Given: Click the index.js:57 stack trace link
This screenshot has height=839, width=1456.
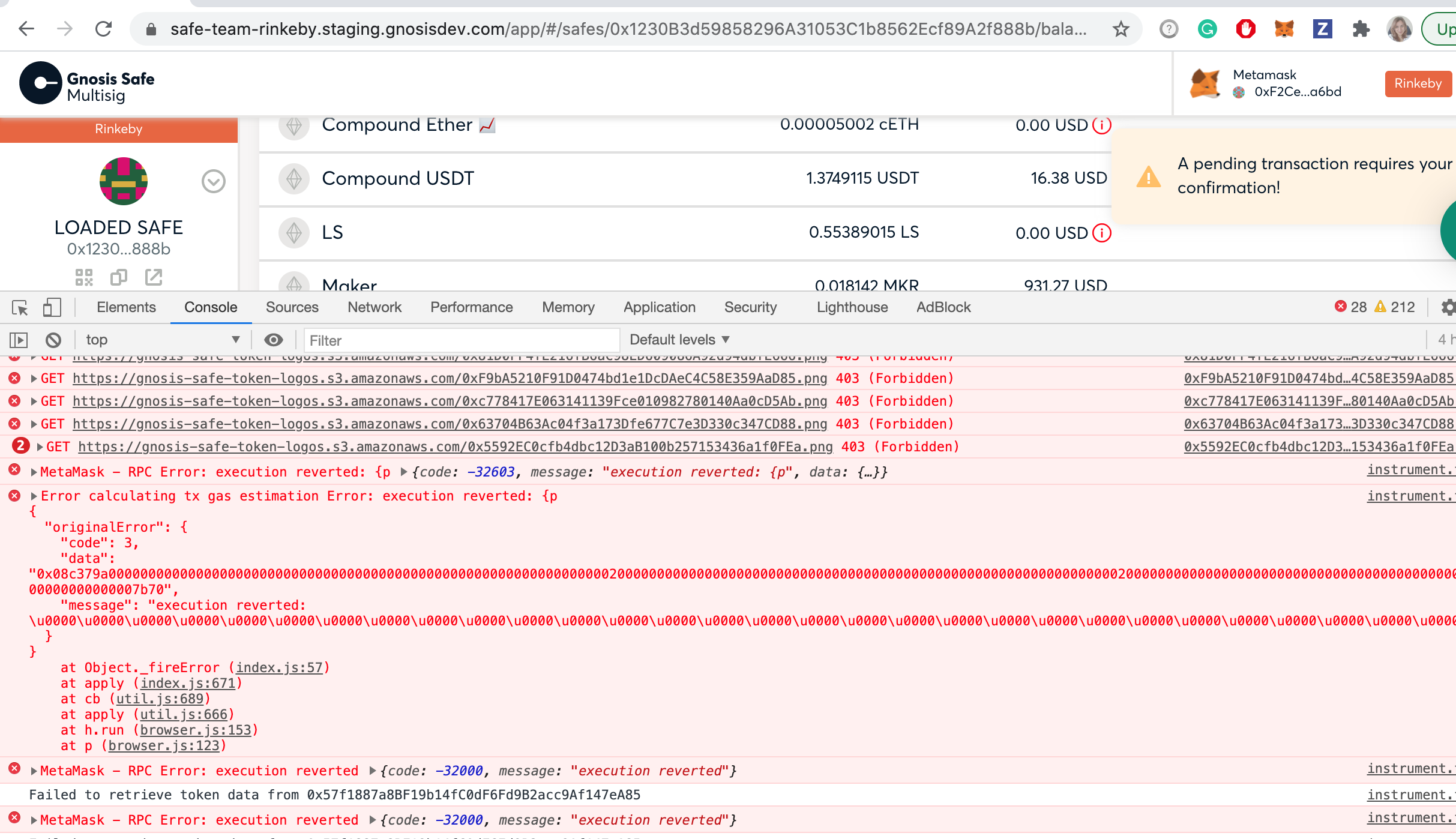Looking at the screenshot, I should coord(279,667).
